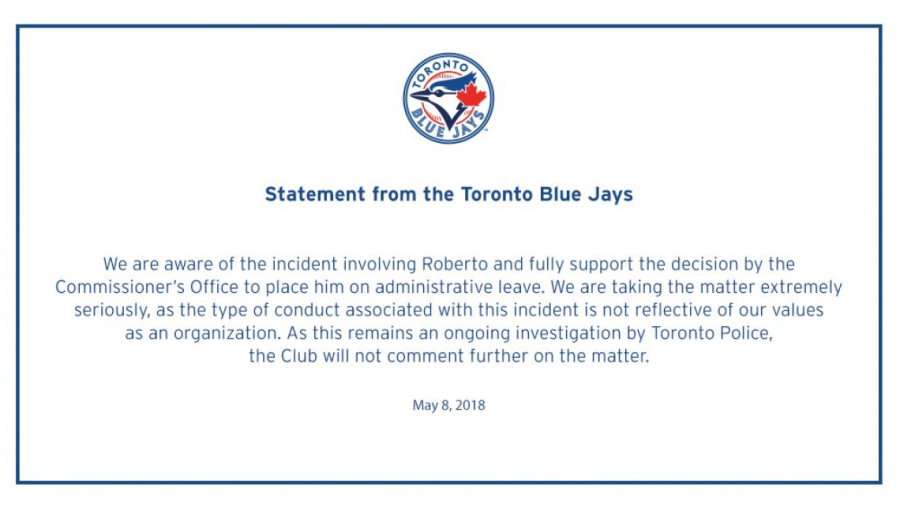This screenshot has width=900, height=506.
Task: Select the statement heading text
Action: [448, 195]
